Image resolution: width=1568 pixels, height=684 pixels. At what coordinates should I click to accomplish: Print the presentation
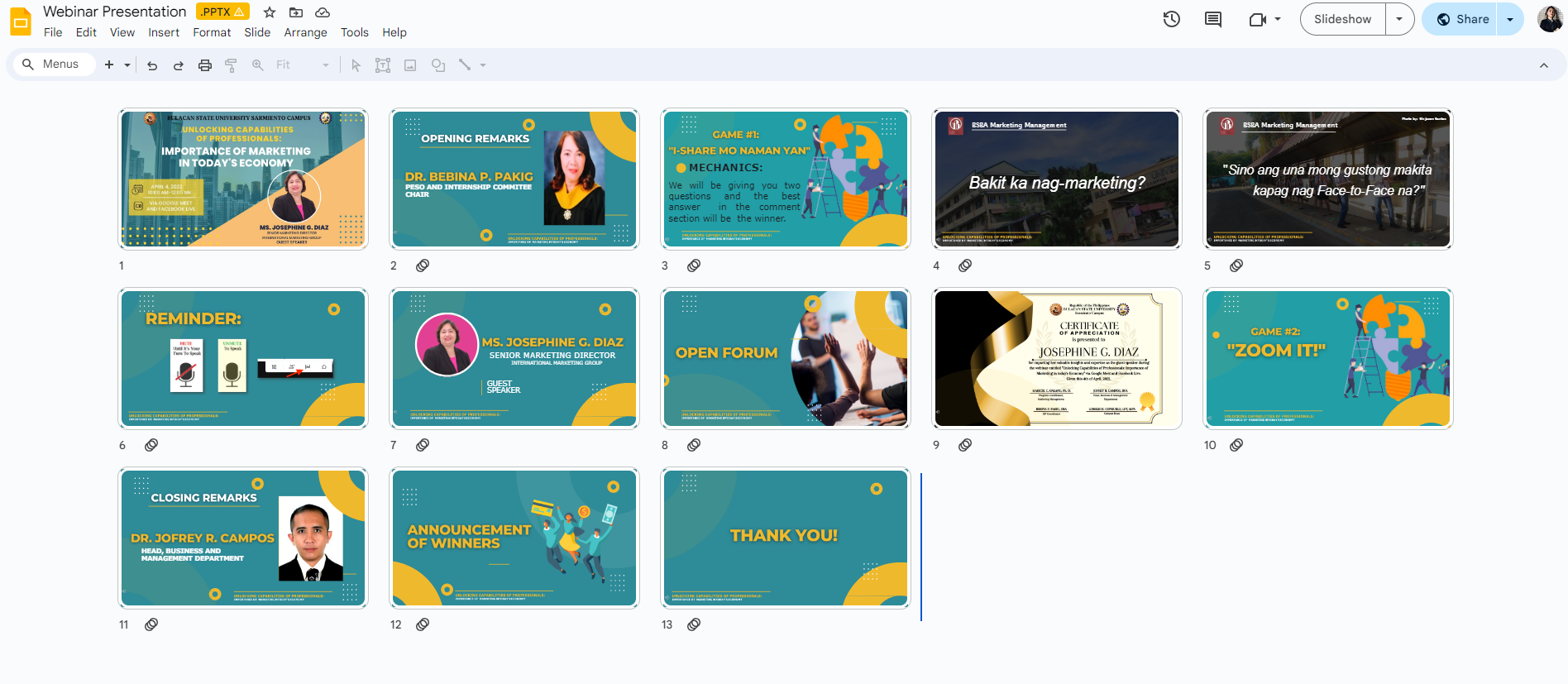click(x=205, y=65)
